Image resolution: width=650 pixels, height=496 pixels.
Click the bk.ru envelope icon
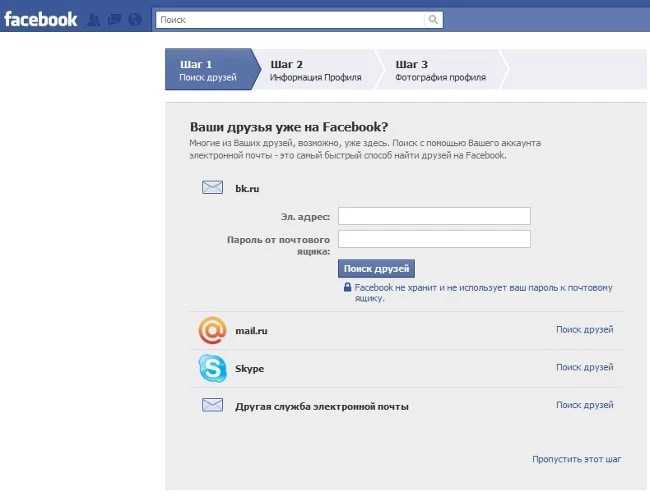click(212, 187)
